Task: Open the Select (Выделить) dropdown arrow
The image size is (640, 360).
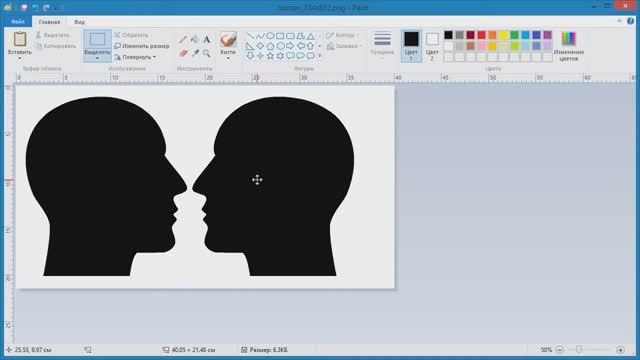Action: click(x=97, y=58)
